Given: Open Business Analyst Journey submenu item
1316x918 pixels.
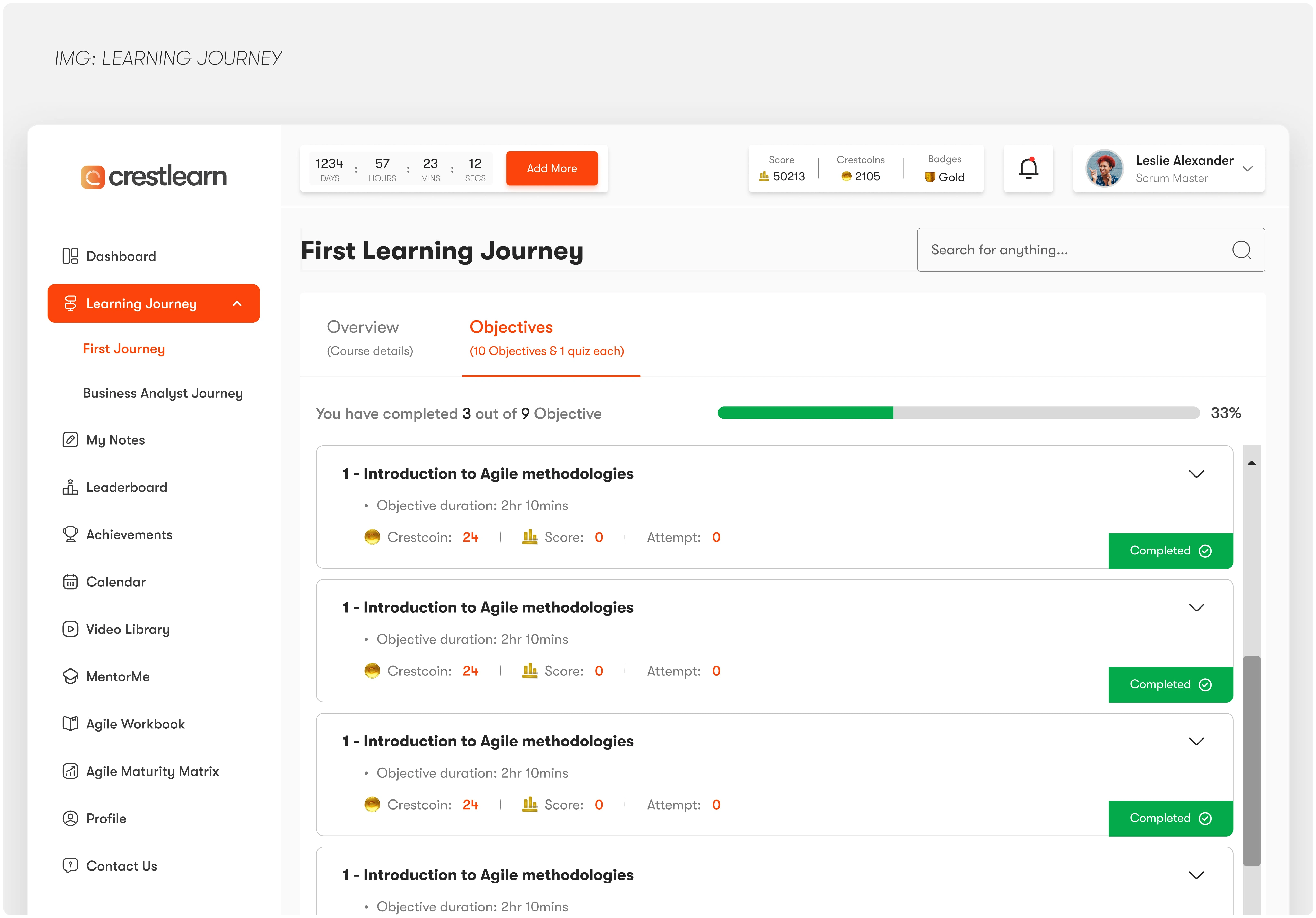Looking at the screenshot, I should coord(163,393).
